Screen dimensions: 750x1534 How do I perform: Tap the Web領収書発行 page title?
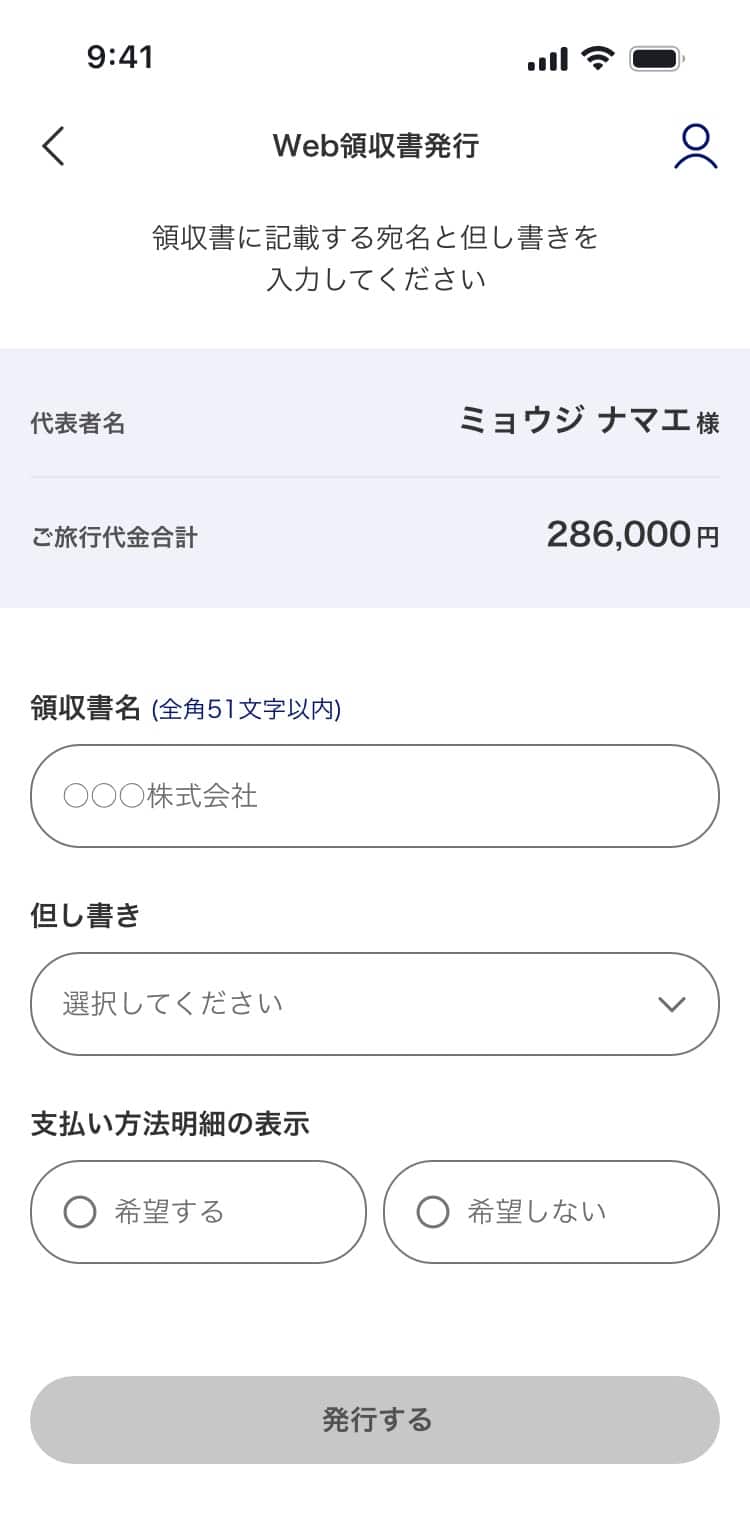[375, 146]
